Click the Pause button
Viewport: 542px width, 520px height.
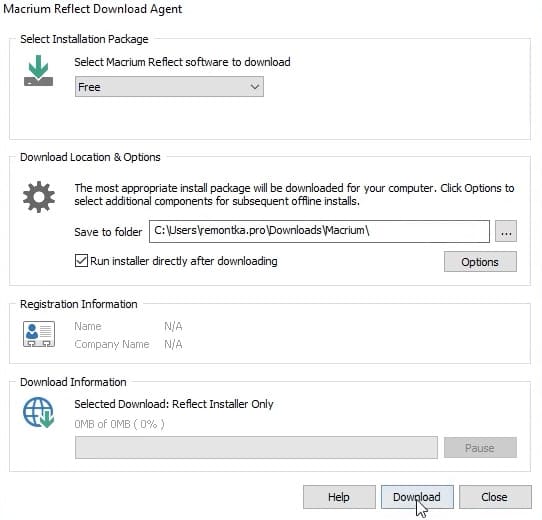pos(480,448)
